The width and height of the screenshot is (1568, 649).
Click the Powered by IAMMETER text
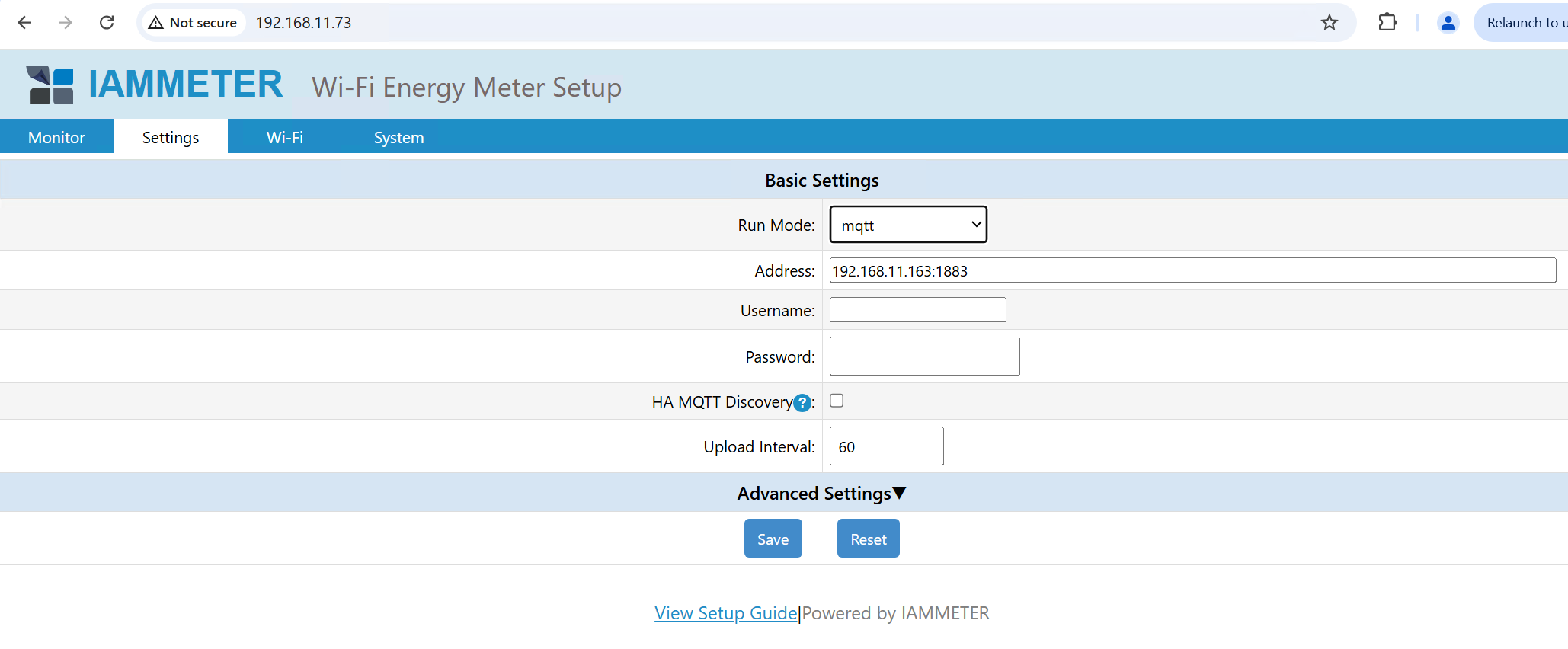pyautogui.click(x=896, y=613)
